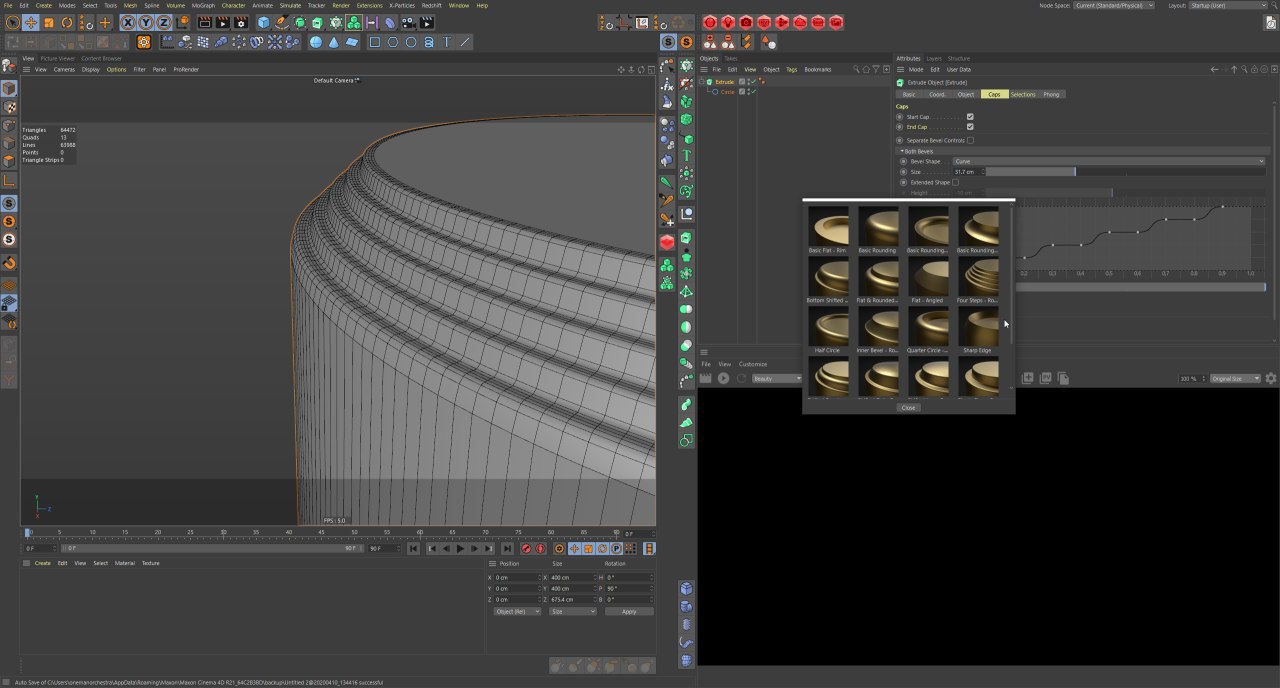The image size is (1280, 688).
Task: Collapse the Both Bevels section
Action: pos(901,151)
